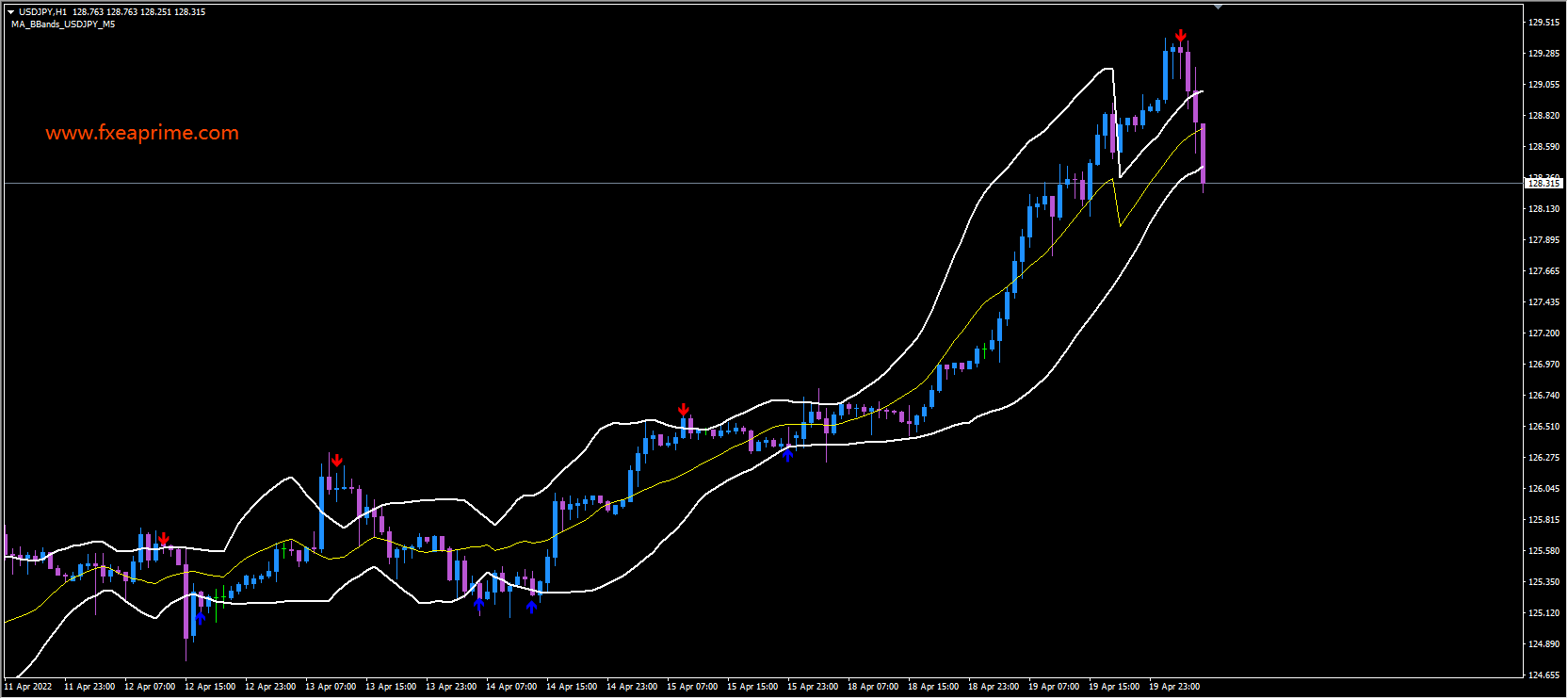Screen dimensions: 1568x699
Task: Click the gray chart shift triangle at top
Action: pos(1218,8)
